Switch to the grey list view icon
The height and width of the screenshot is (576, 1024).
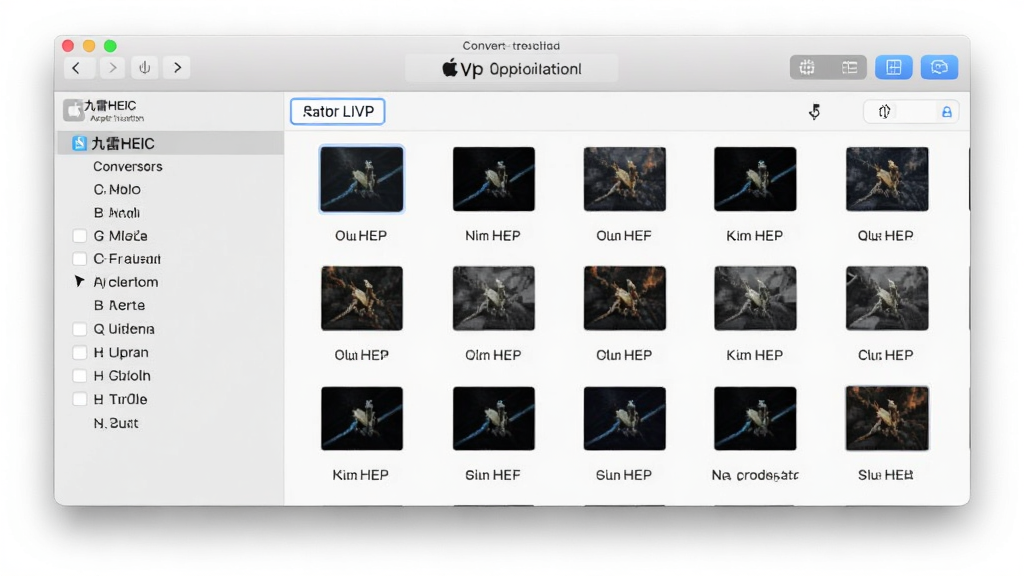849,67
